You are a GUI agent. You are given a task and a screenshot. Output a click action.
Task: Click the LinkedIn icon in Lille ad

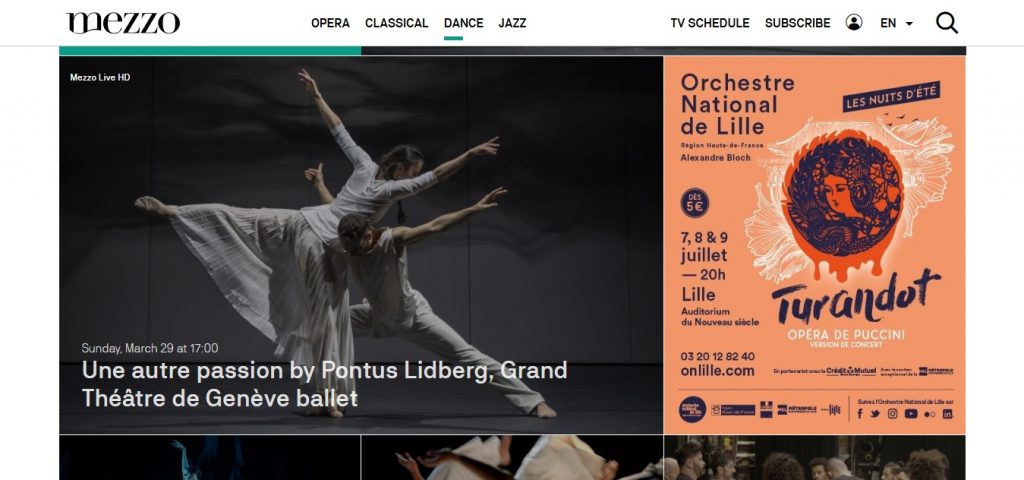pos(948,413)
